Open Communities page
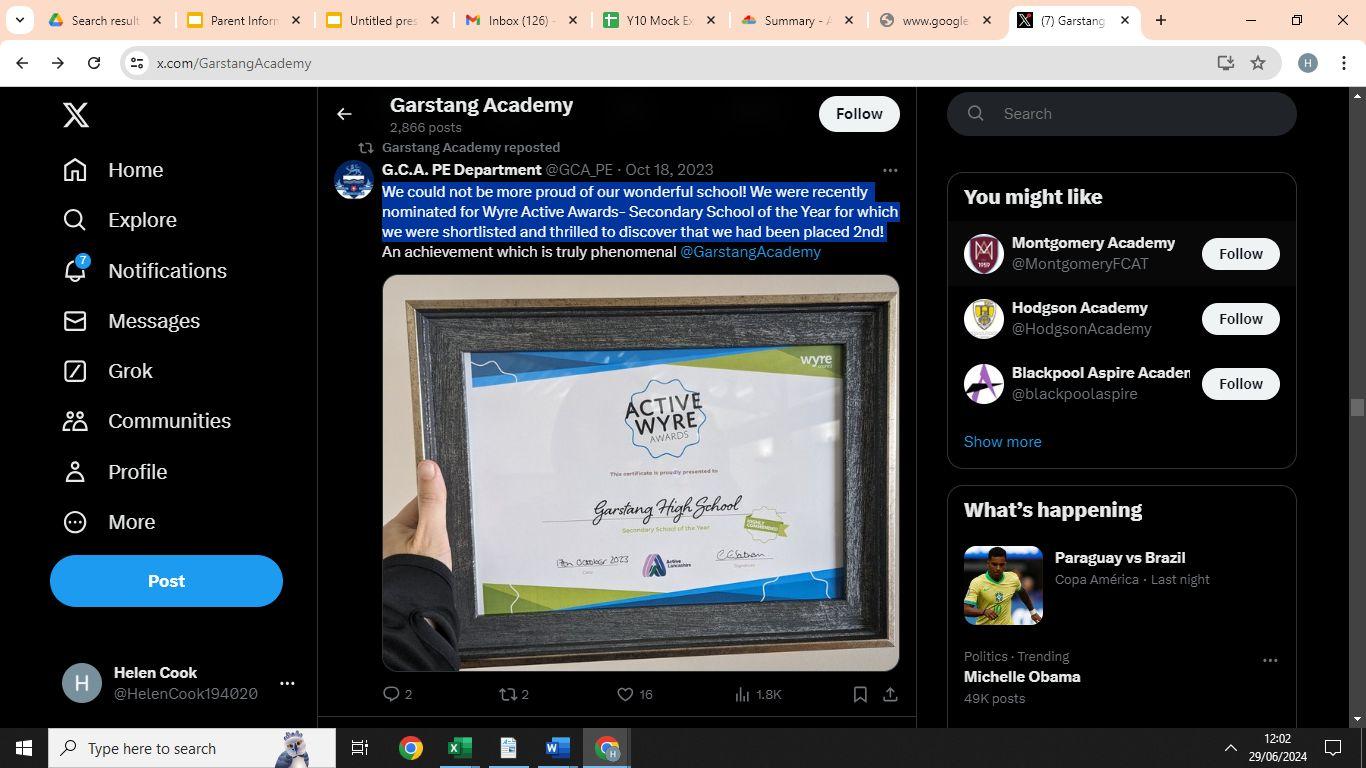This screenshot has width=1366, height=768. (147, 421)
